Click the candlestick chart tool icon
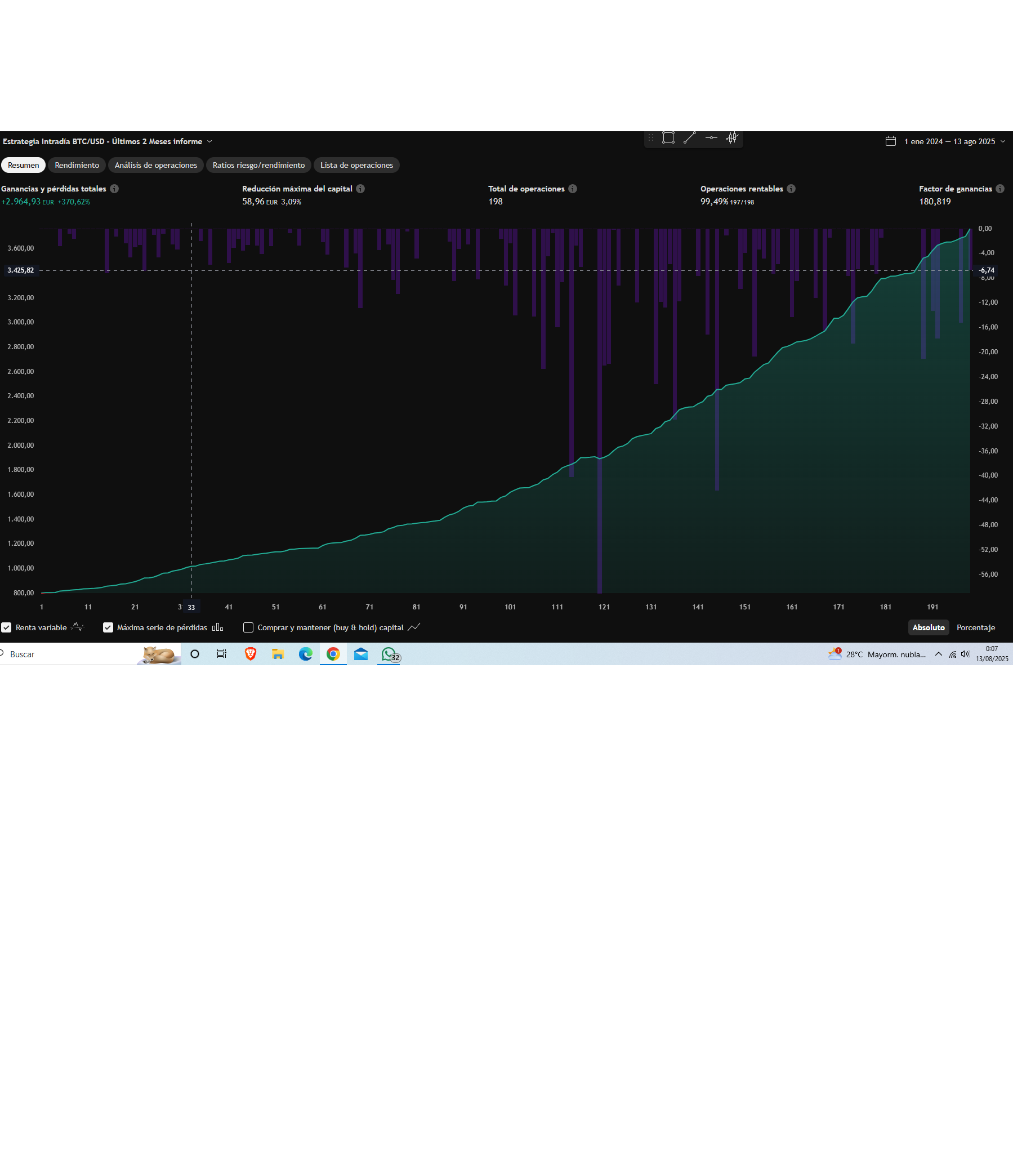 click(x=732, y=138)
